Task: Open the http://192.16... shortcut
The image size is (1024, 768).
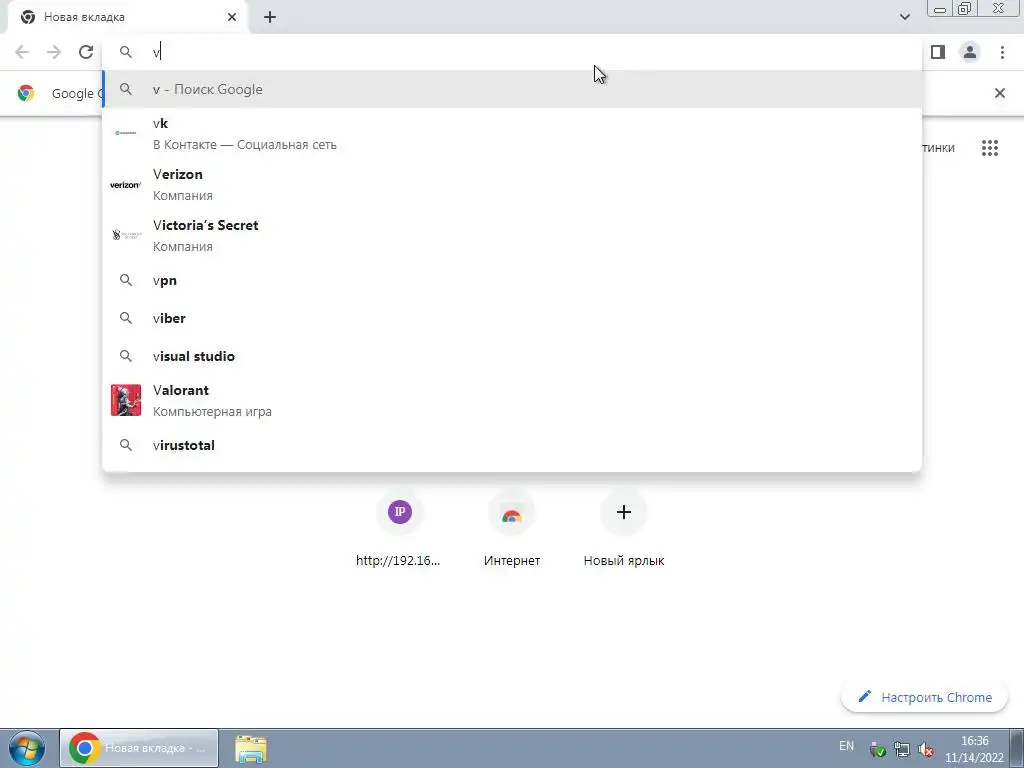Action: point(399,529)
